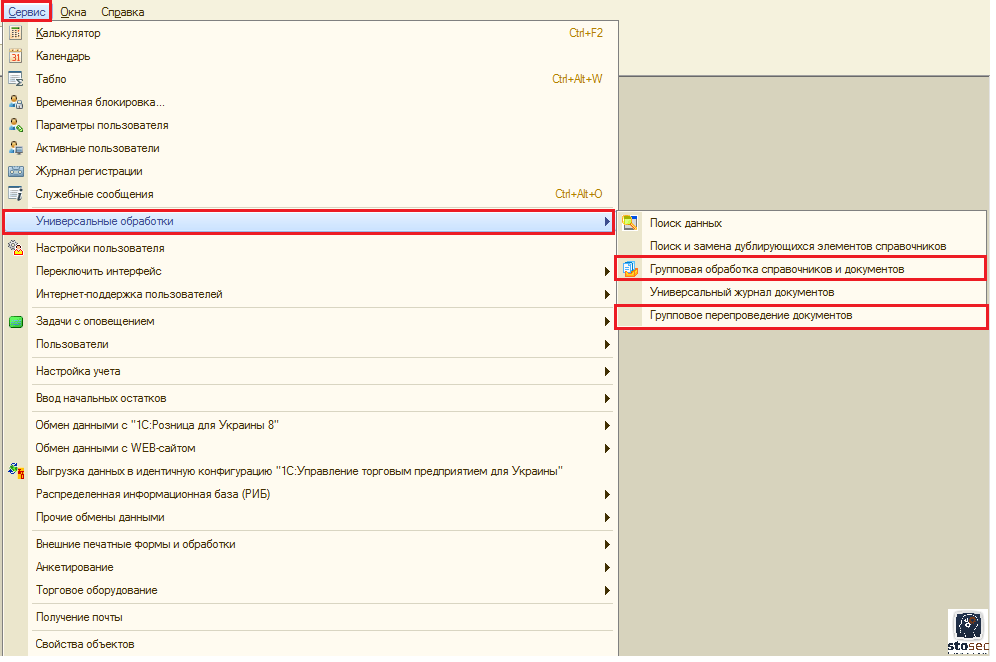
Task: Click the Табло icon
Action: pyautogui.click(x=15, y=79)
